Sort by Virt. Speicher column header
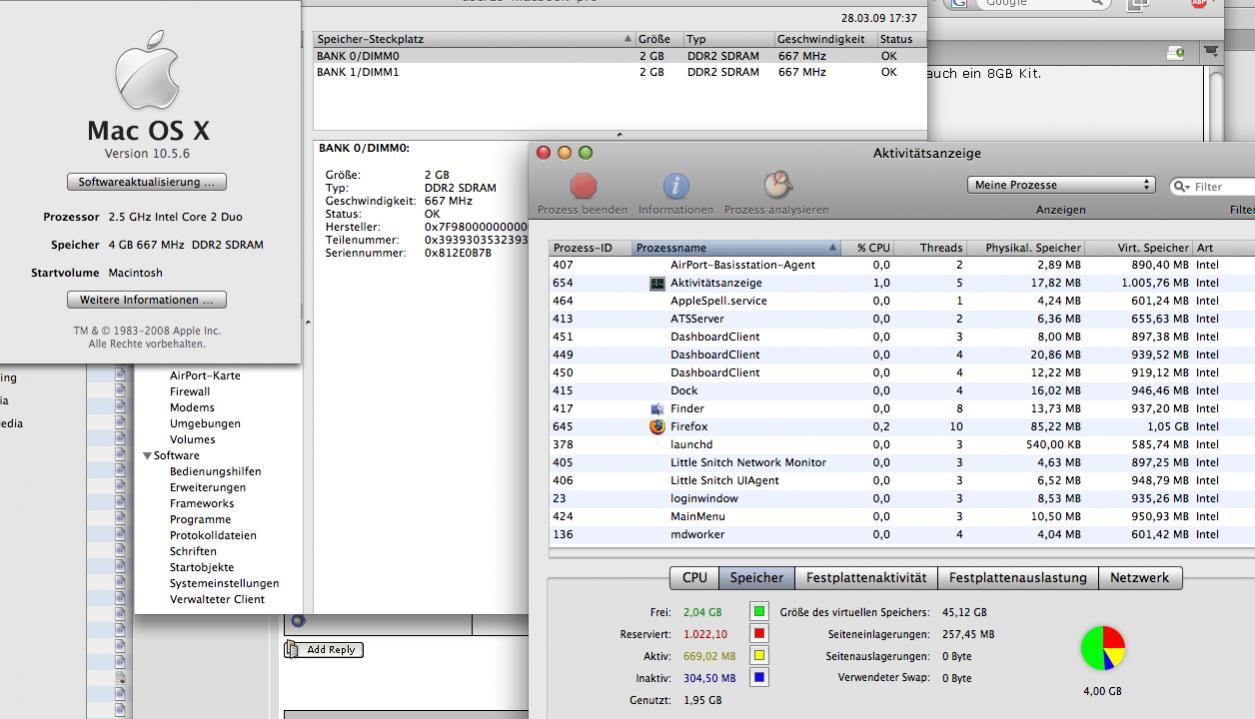The height and width of the screenshot is (719, 1255). tap(1139, 248)
